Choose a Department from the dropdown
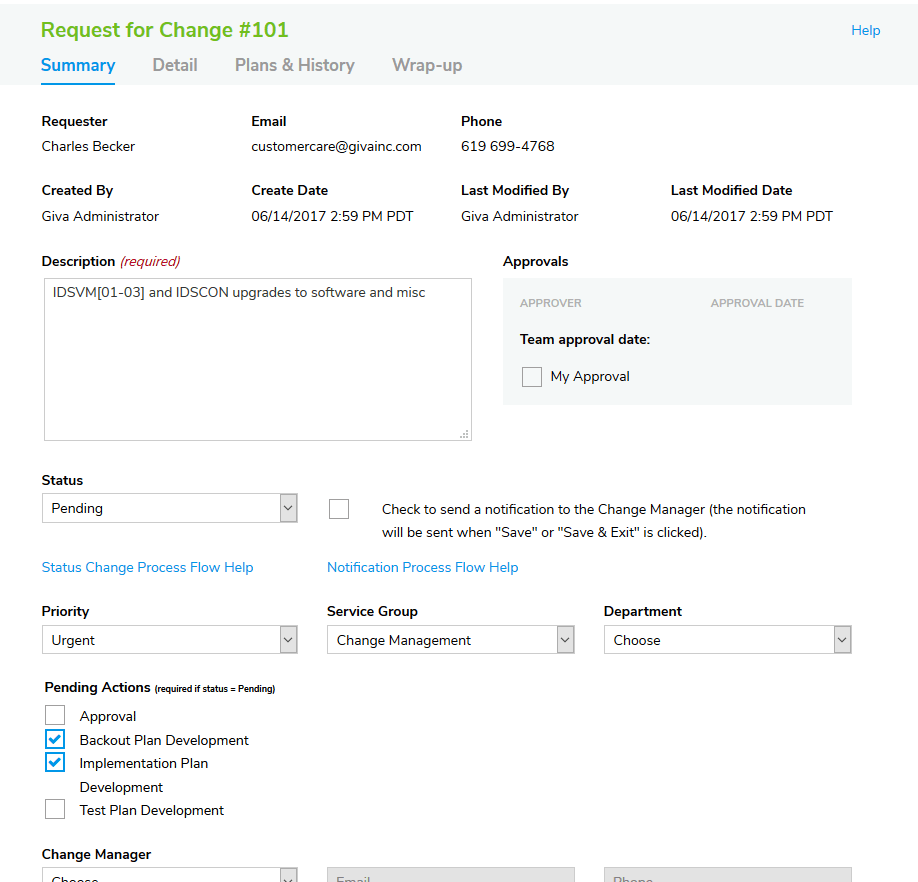This screenshot has width=918, height=882. [728, 640]
